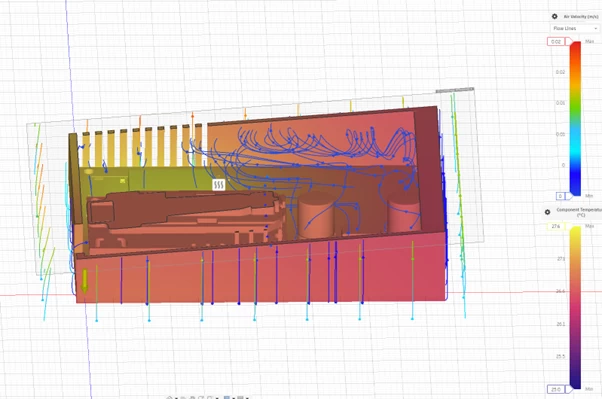Screen dimensions: 602x399
Task: Click the air velocity Max slider handle
Action: coord(569,41)
